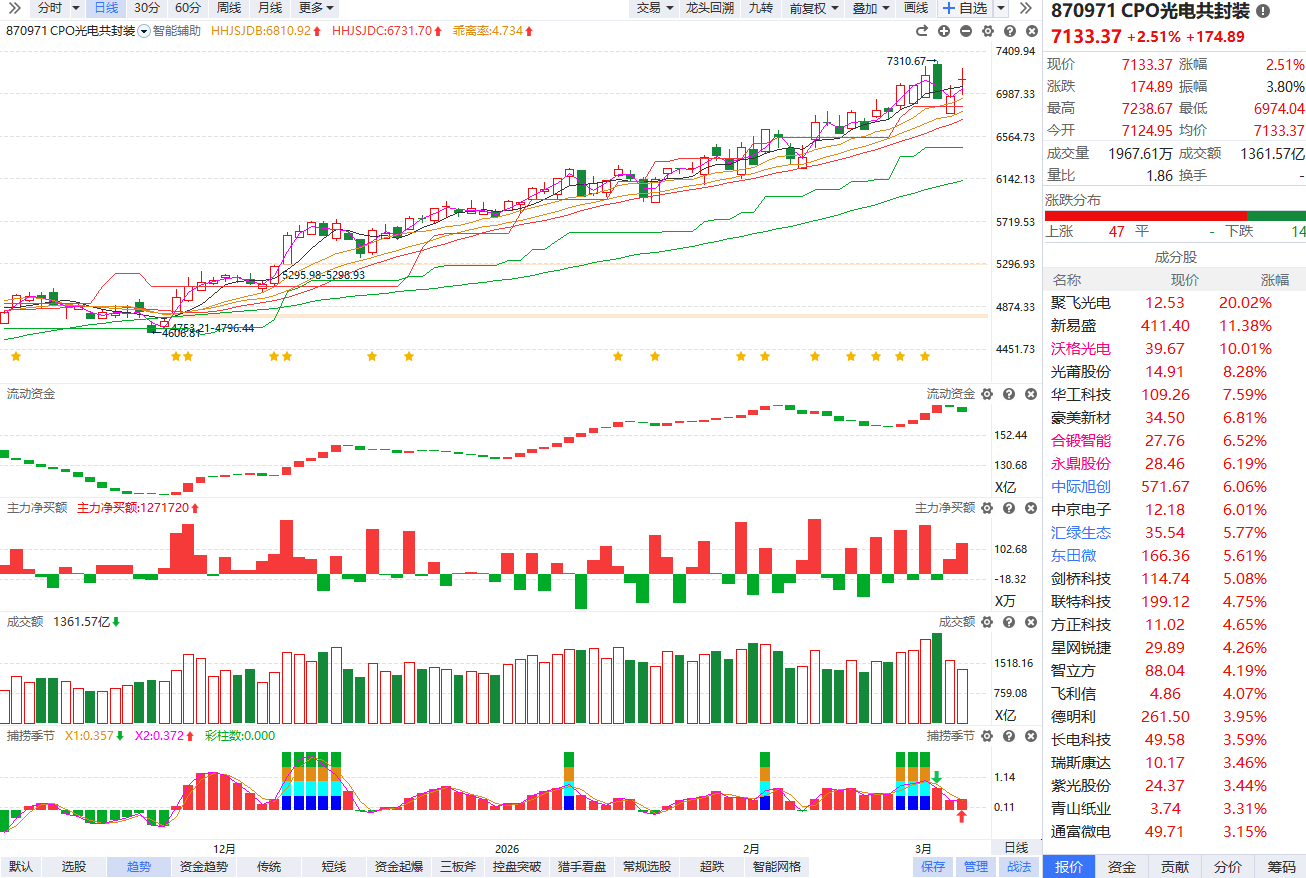Open the 贡献 tab in right panel
1306x878 pixels.
(1175, 867)
